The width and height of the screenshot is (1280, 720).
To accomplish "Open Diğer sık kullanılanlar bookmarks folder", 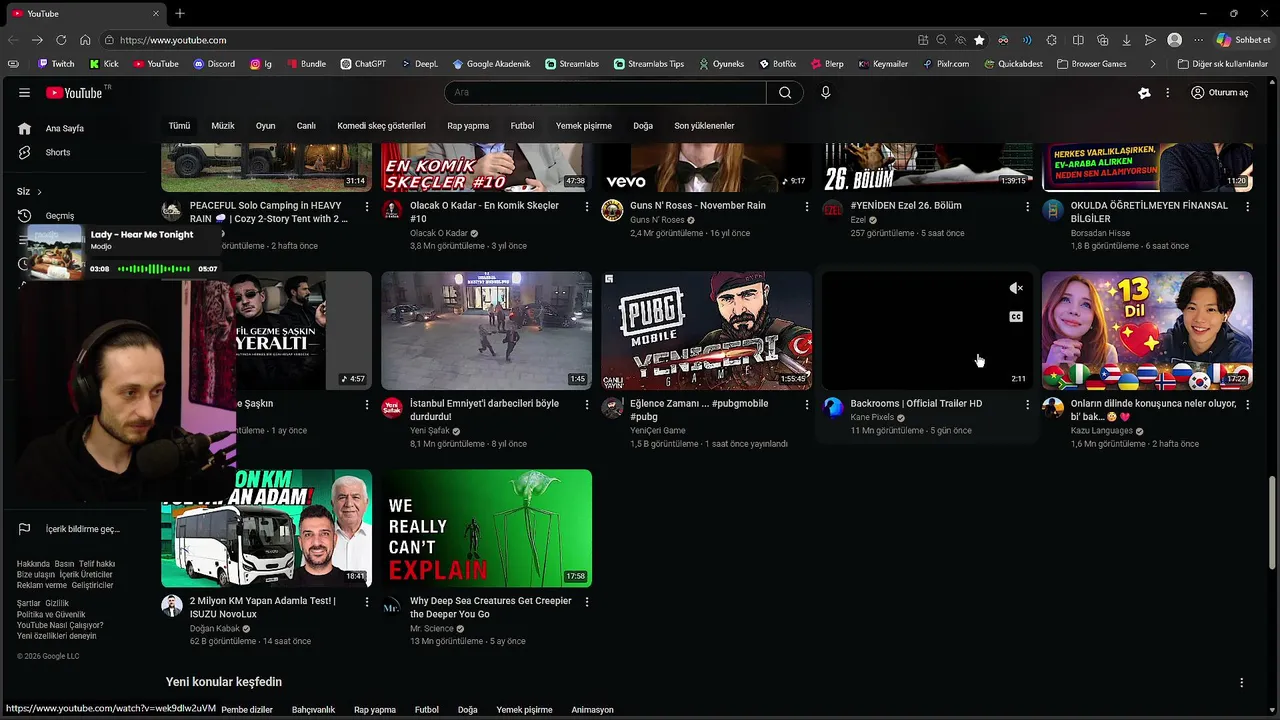I will [x=1222, y=64].
